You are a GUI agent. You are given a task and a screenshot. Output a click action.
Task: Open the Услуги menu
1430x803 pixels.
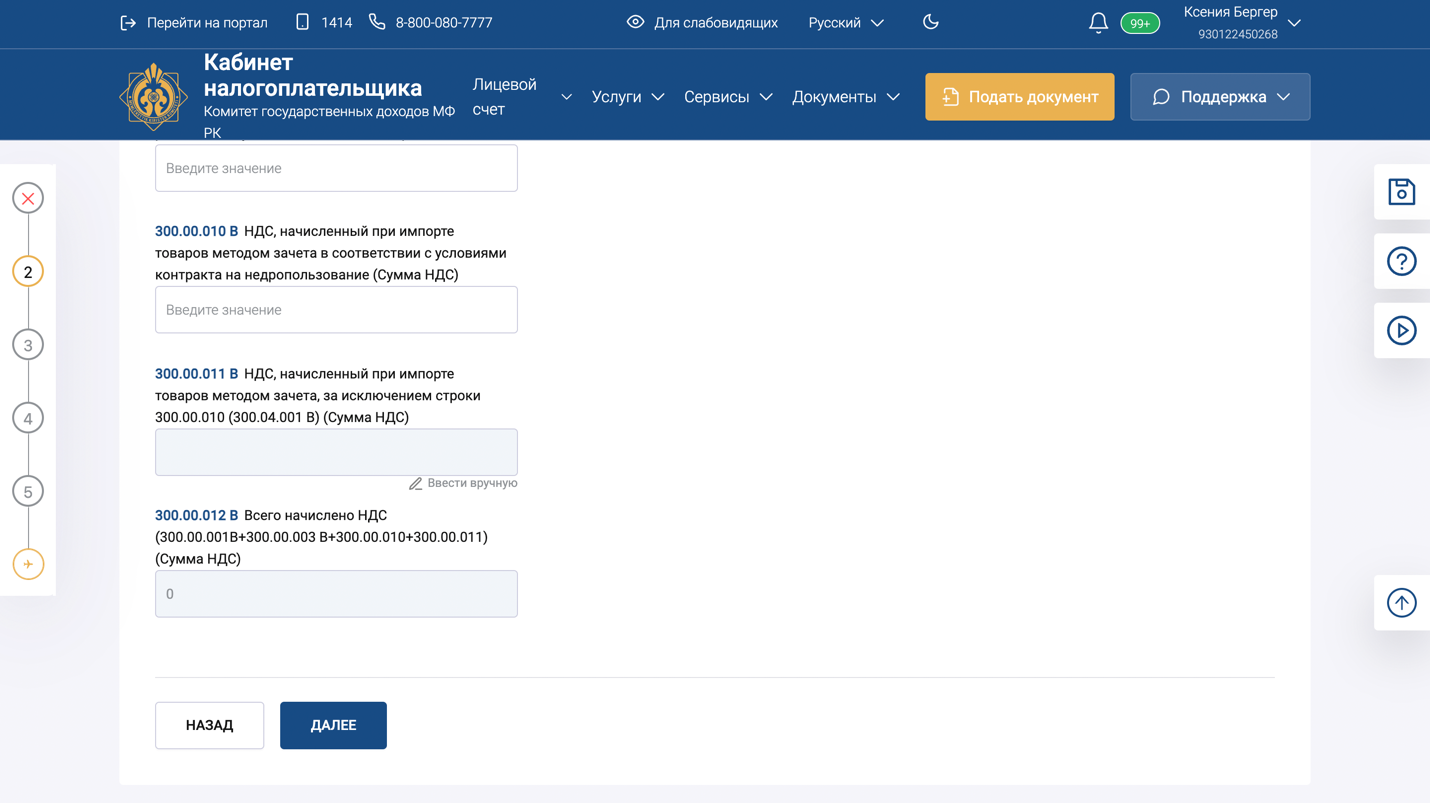[x=627, y=97]
